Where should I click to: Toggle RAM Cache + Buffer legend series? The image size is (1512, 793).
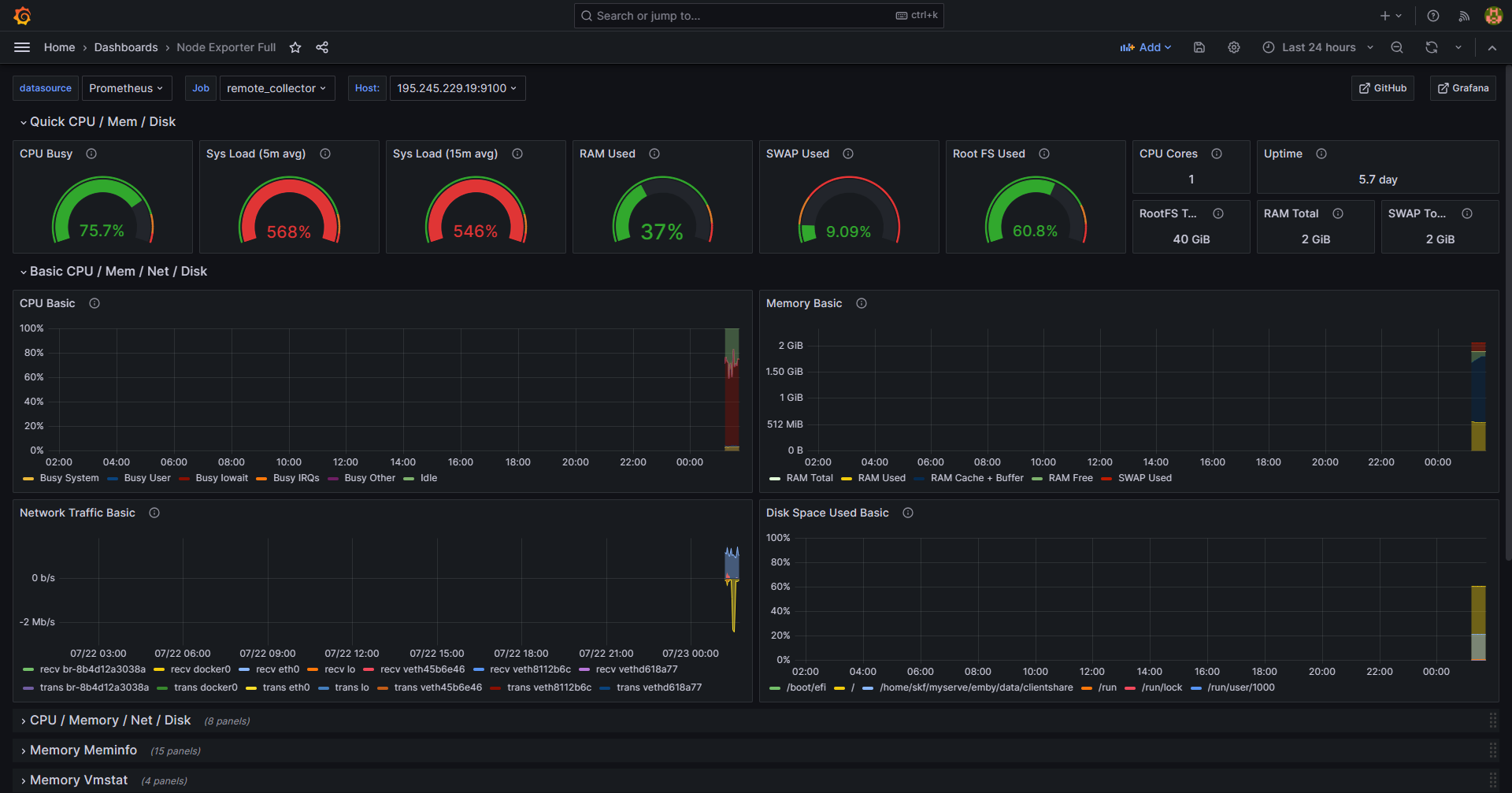coord(976,478)
